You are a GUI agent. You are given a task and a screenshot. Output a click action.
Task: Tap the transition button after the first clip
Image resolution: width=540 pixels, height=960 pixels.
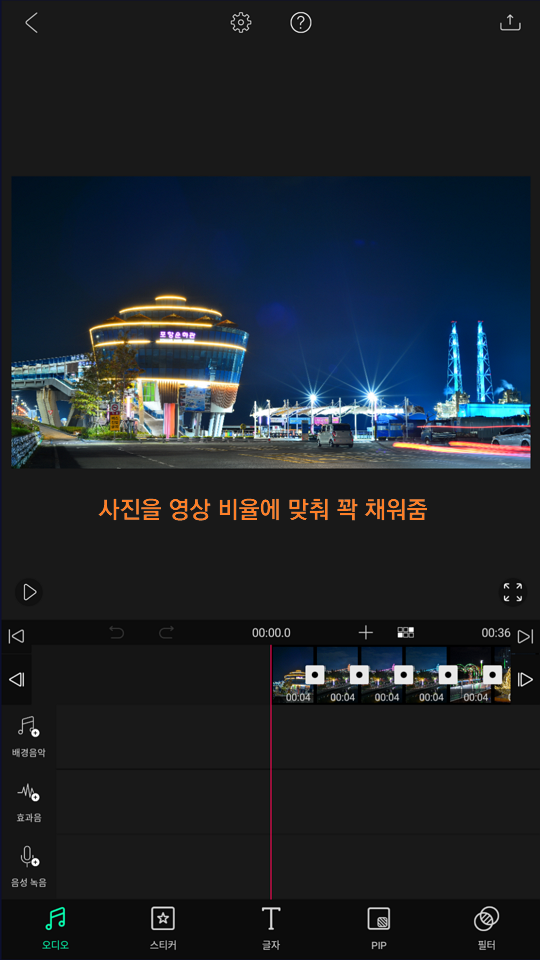(315, 675)
